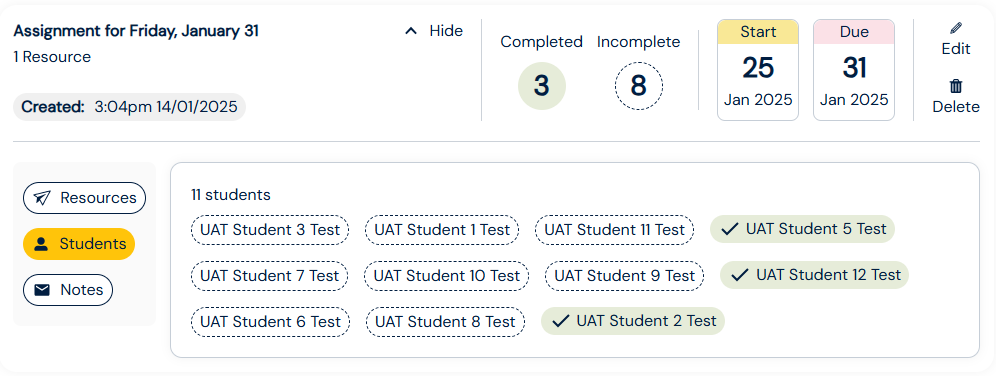This screenshot has width=996, height=376.
Task: Click the trash can Delete icon
Action: pos(956,86)
